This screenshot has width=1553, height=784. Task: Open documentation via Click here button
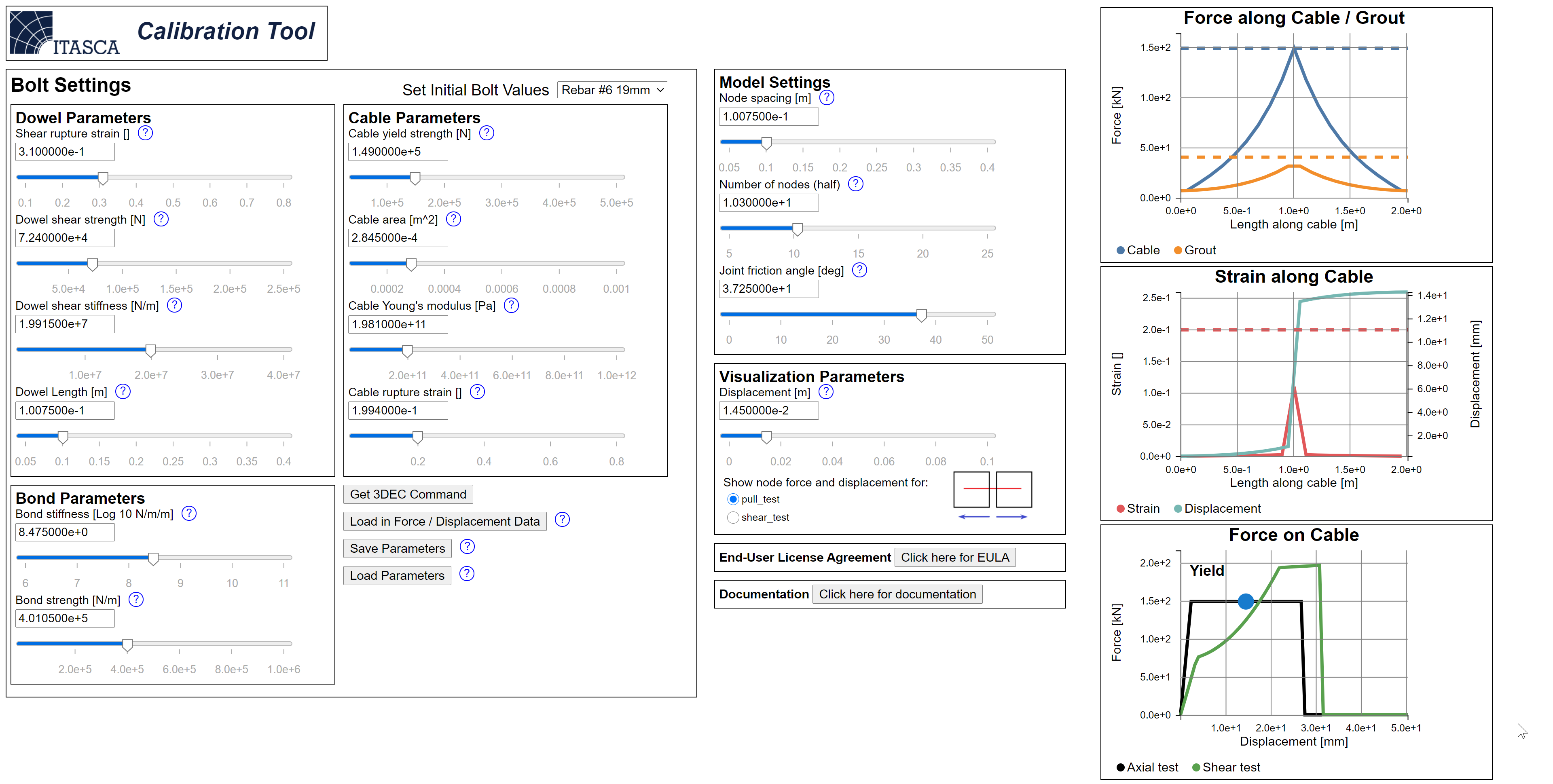click(x=897, y=594)
